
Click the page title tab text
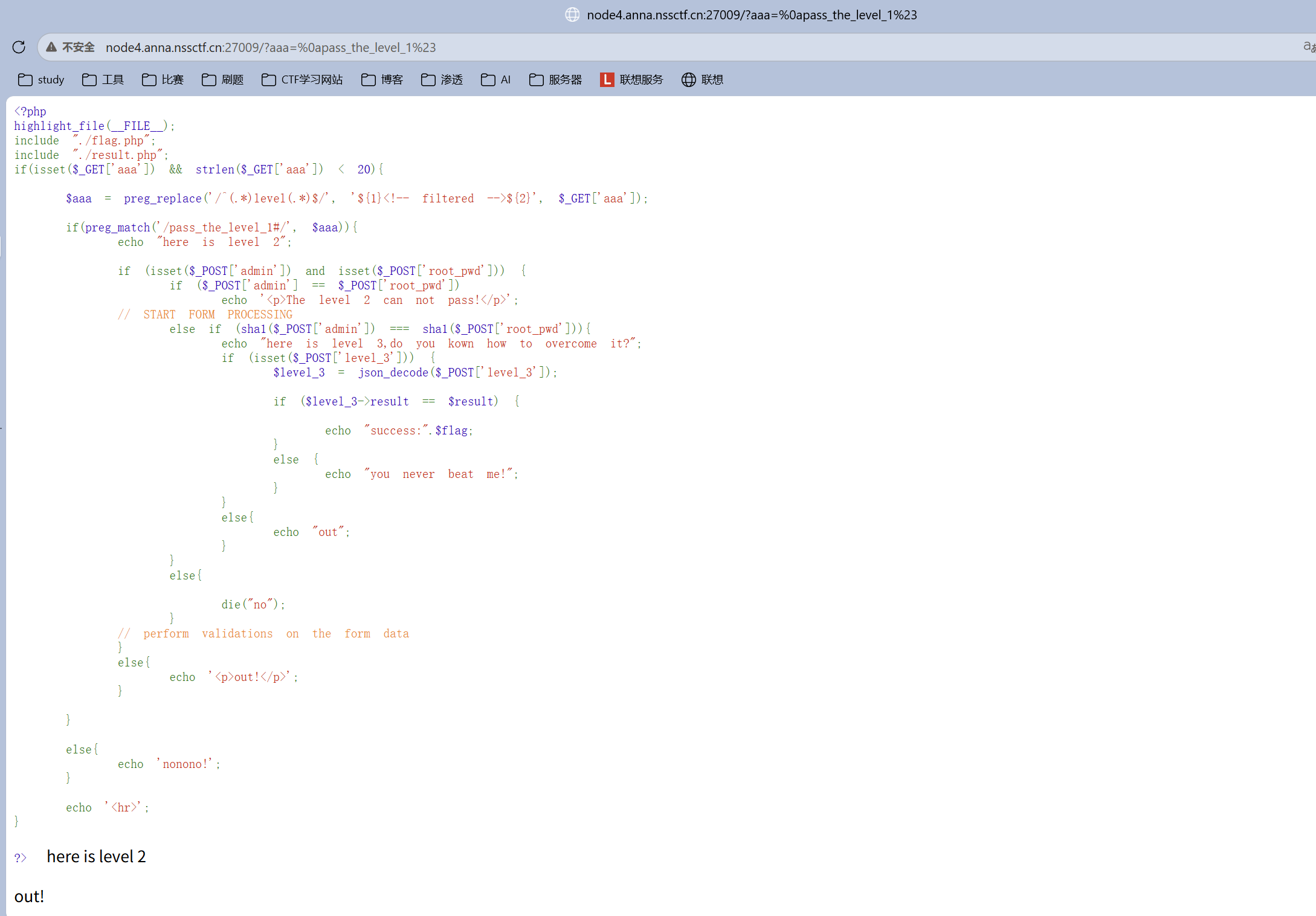[752, 15]
